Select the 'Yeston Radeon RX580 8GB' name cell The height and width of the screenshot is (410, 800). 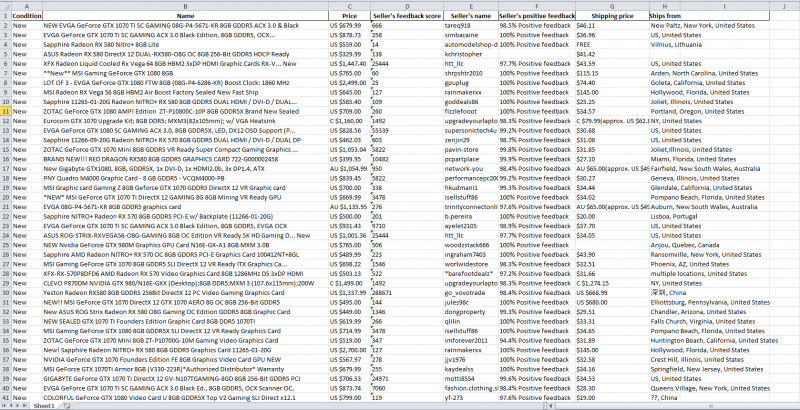(x=185, y=293)
